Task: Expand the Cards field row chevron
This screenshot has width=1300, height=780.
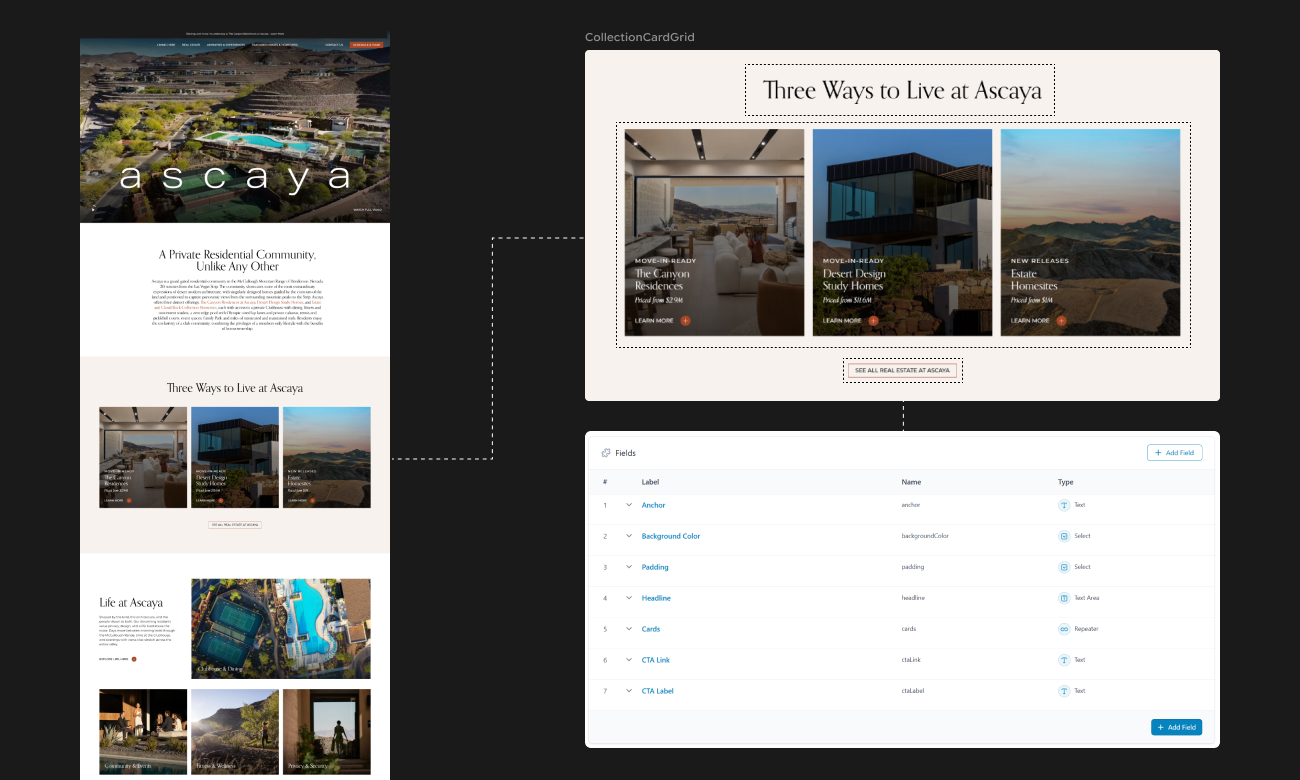Action: coord(629,629)
